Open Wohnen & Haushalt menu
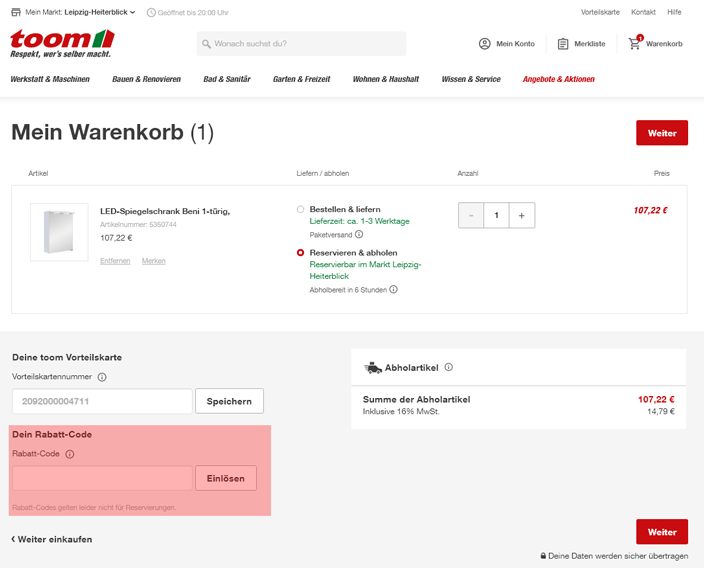Viewport: 704px width, 568px height. point(386,79)
